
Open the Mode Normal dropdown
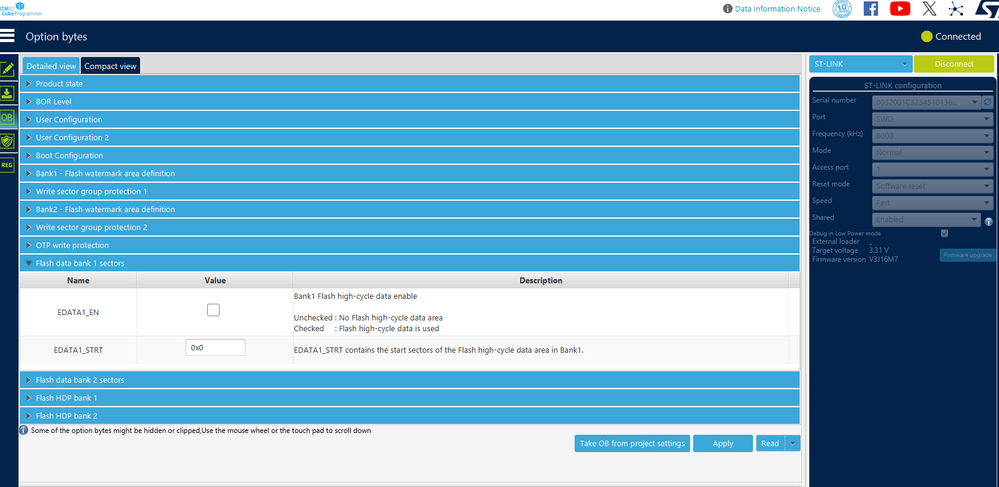[932, 152]
